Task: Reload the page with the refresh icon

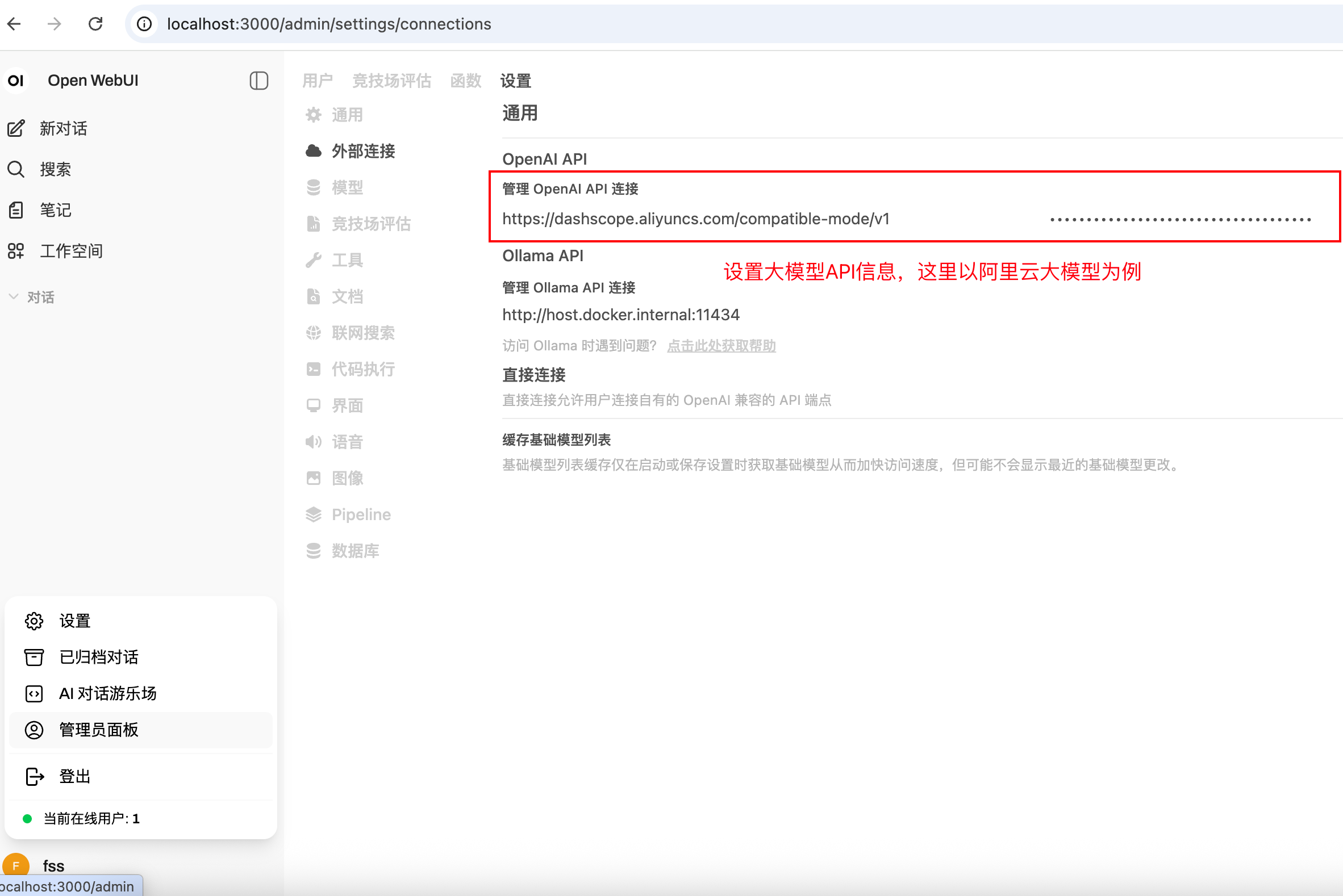Action: pos(95,24)
